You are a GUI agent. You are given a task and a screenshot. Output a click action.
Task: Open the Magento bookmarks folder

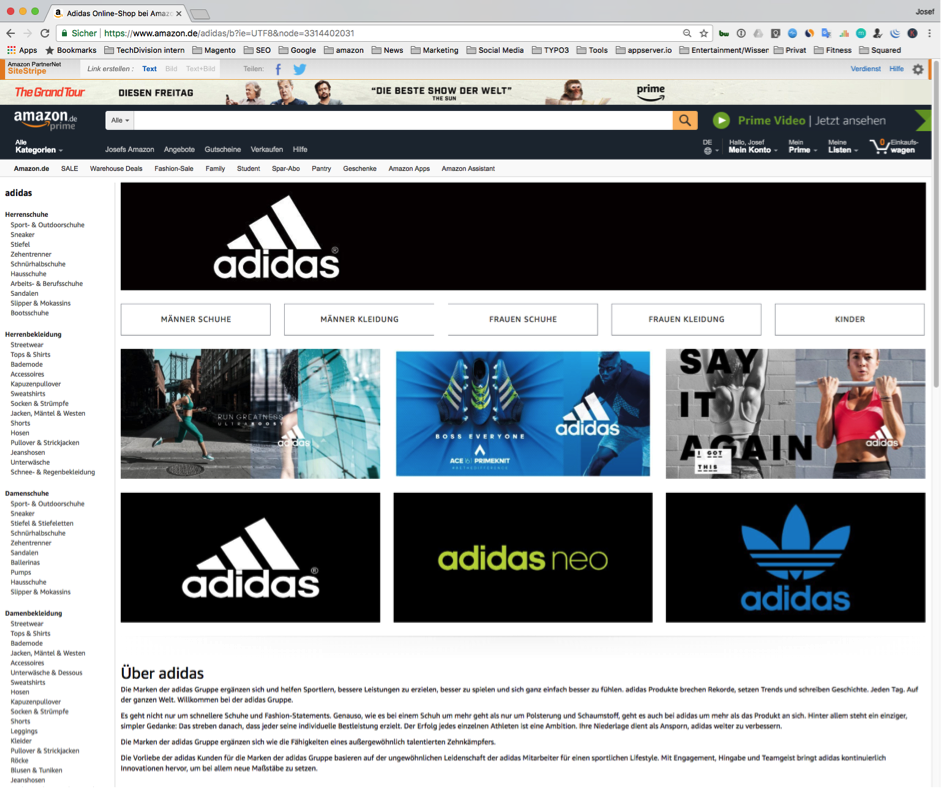[x=214, y=50]
